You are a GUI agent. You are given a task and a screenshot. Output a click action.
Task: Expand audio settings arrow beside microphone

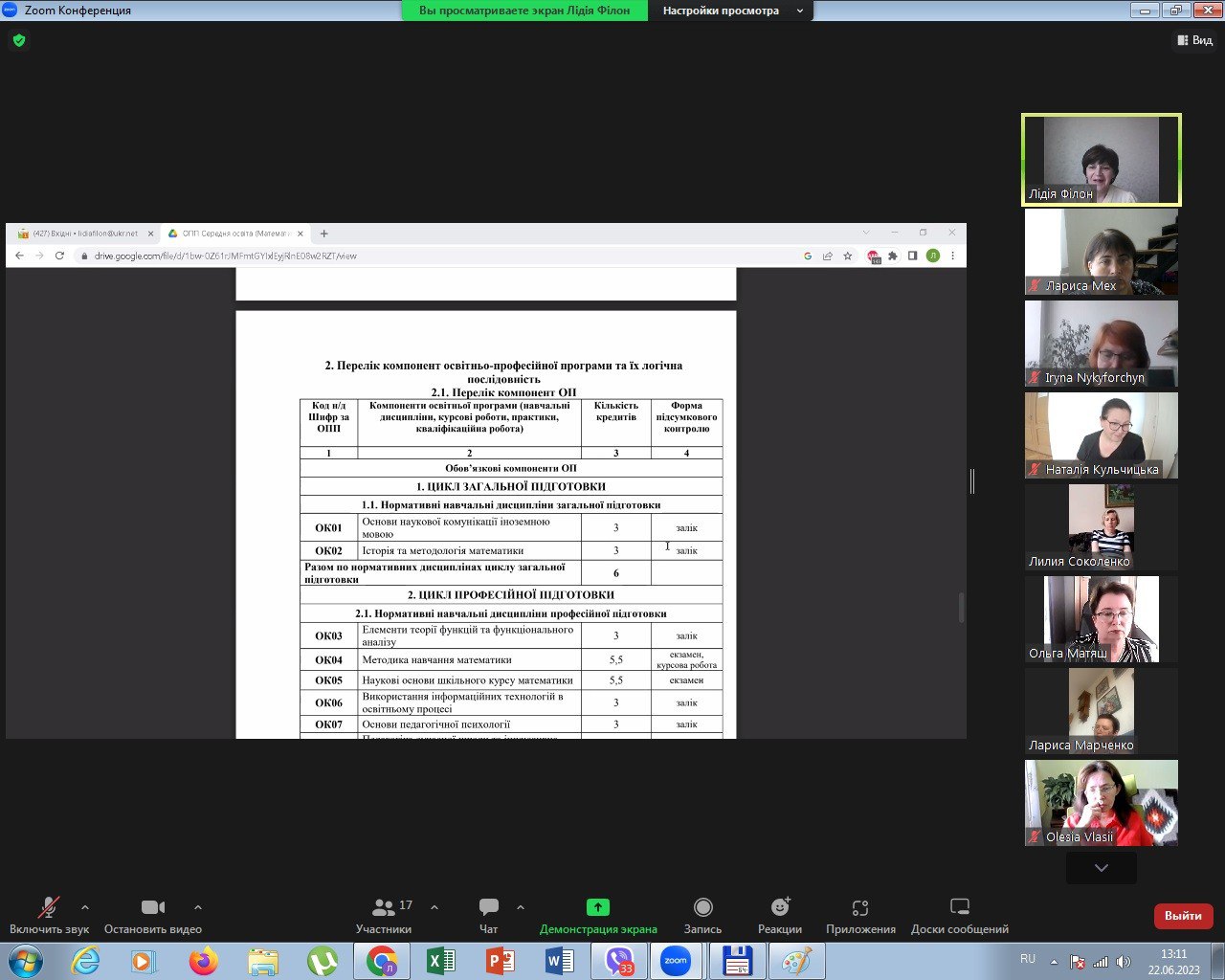pyautogui.click(x=85, y=907)
